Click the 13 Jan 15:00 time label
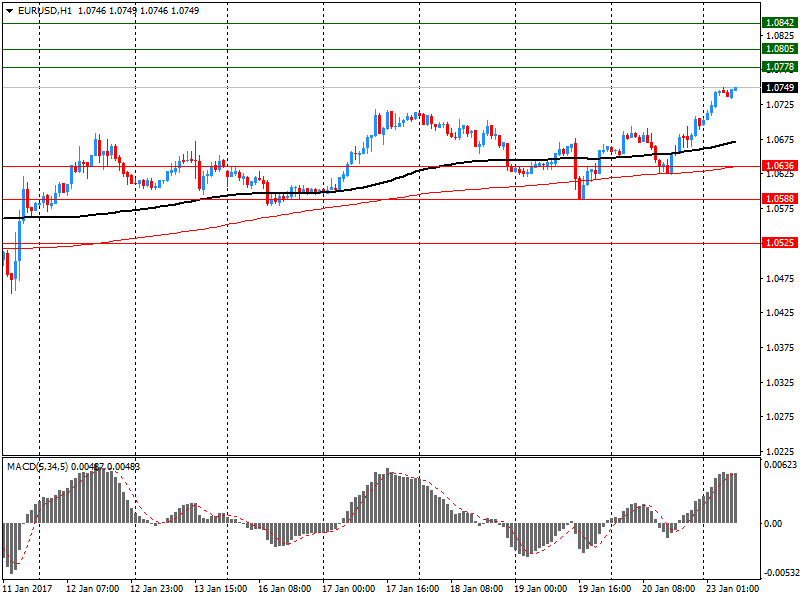The width and height of the screenshot is (800, 600). 220,589
